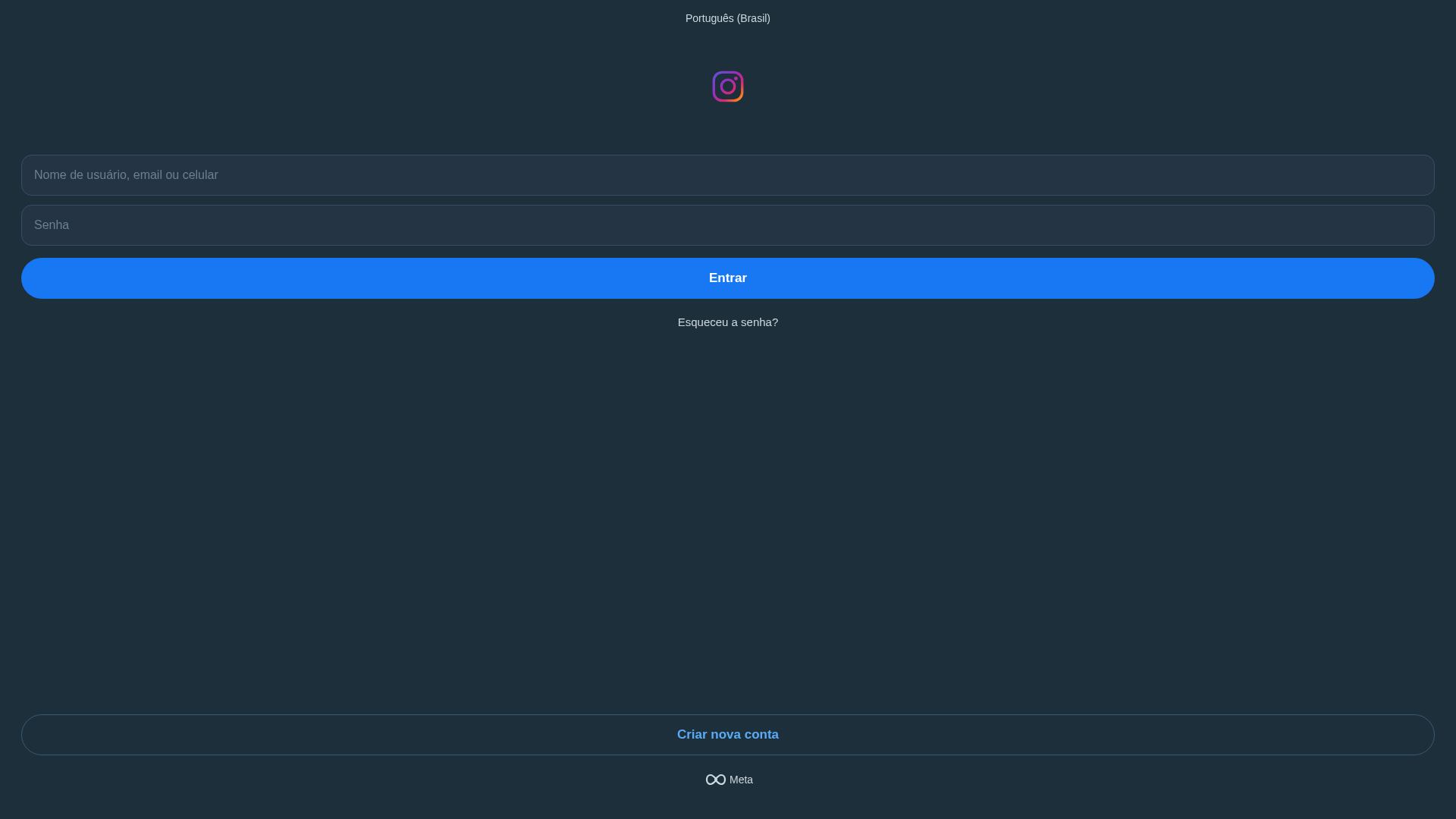The width and height of the screenshot is (1456, 819).
Task: Click the Meta logo in footer
Action: (729, 780)
